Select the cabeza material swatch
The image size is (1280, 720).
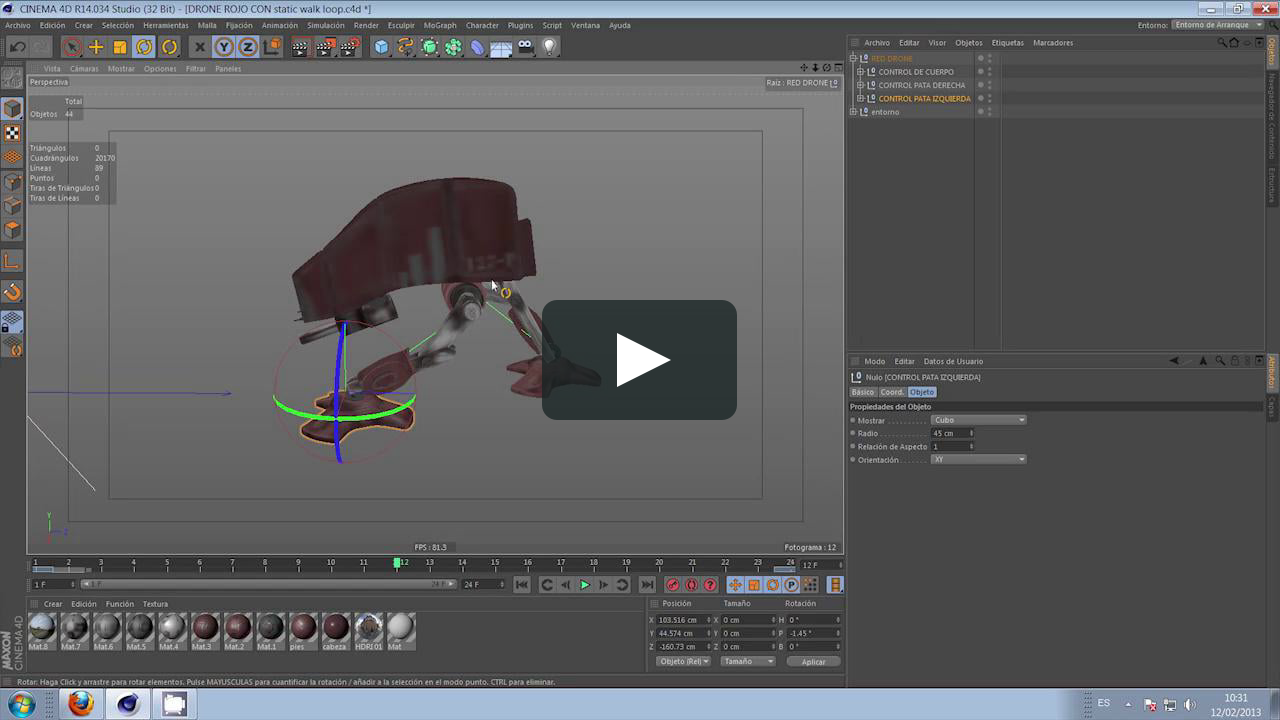point(336,628)
